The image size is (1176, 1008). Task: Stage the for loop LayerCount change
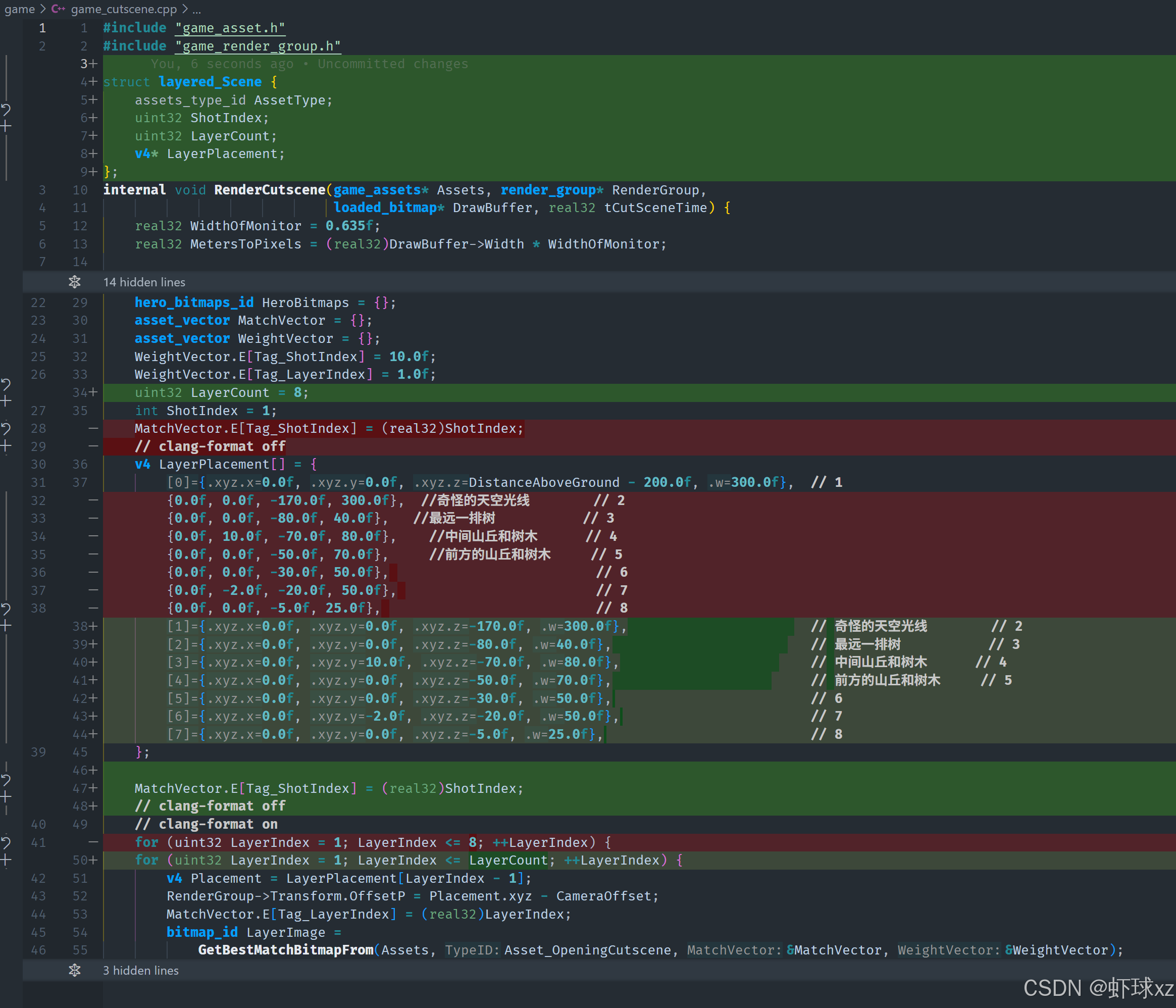click(6, 860)
